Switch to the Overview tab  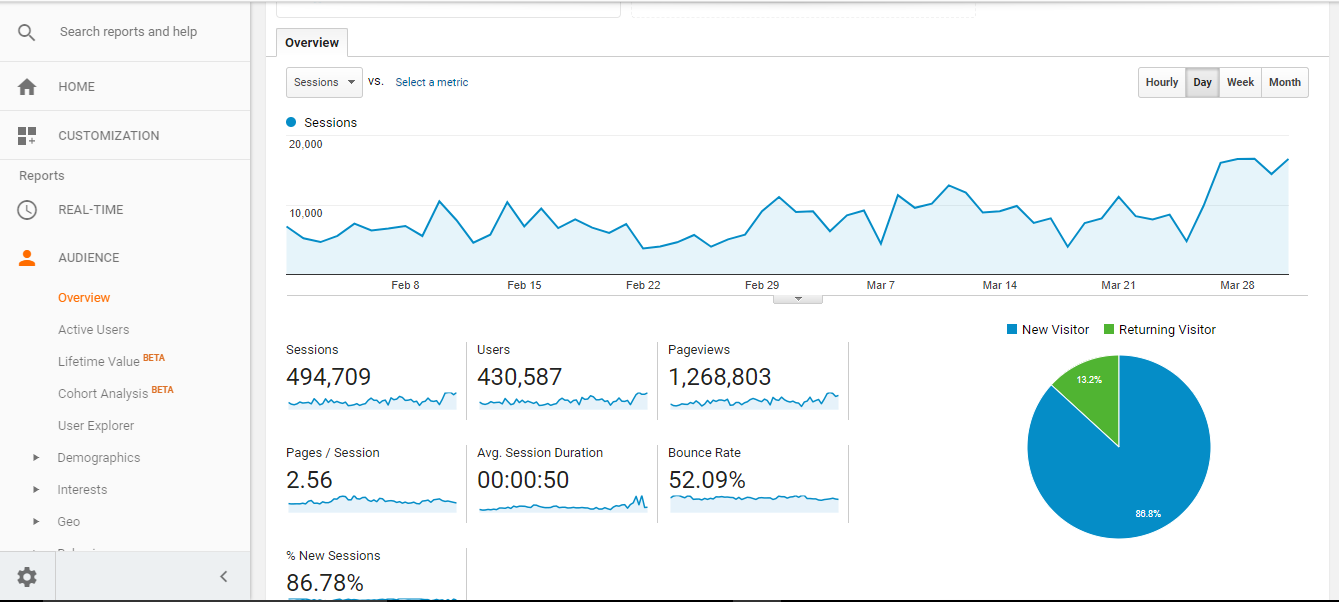(311, 43)
